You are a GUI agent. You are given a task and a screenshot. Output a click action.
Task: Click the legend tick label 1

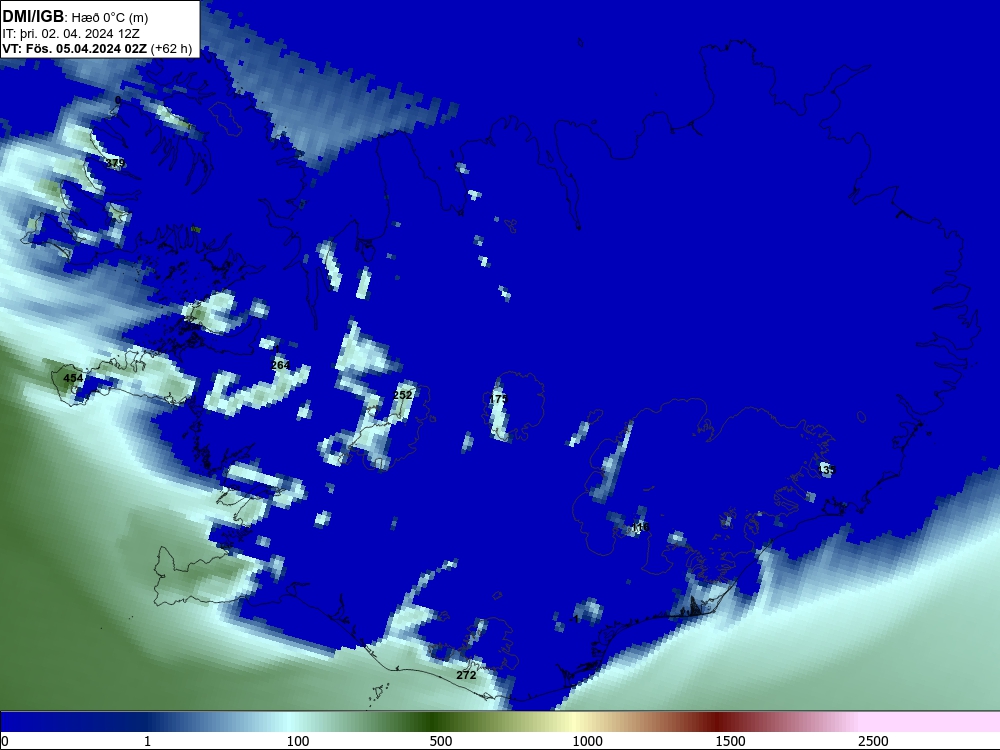pos(147,741)
